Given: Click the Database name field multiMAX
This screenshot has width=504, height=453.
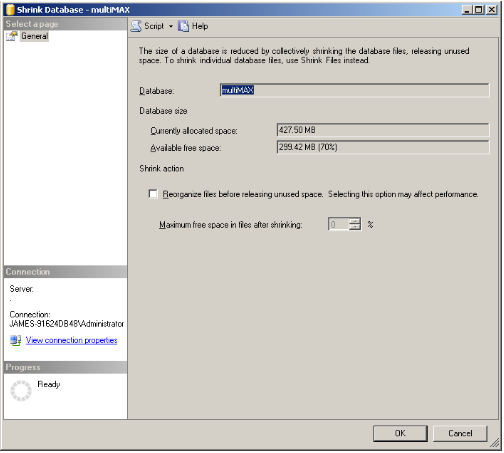Looking at the screenshot, I should 355,90.
